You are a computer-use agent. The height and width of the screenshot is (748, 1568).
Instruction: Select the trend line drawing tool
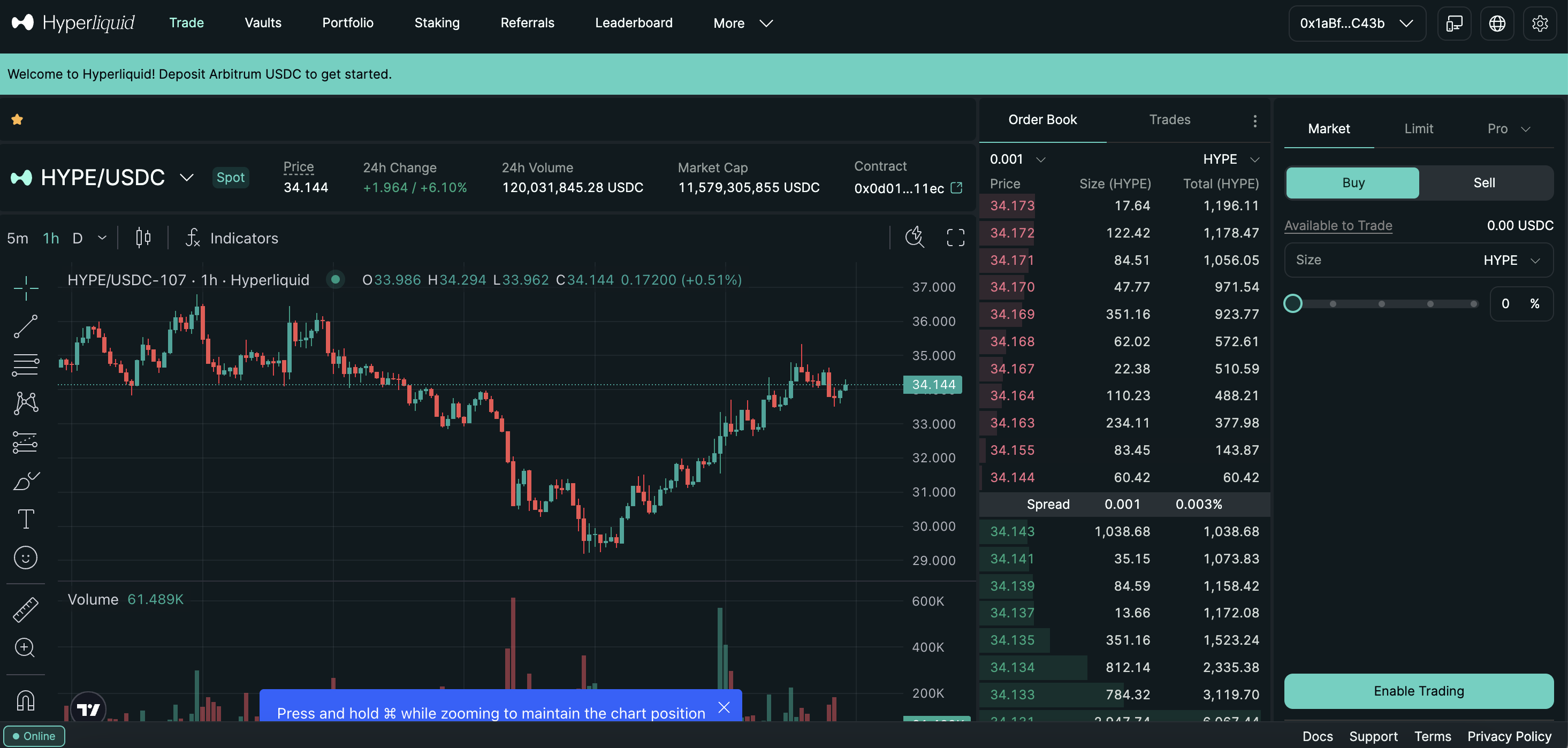pyautogui.click(x=26, y=326)
